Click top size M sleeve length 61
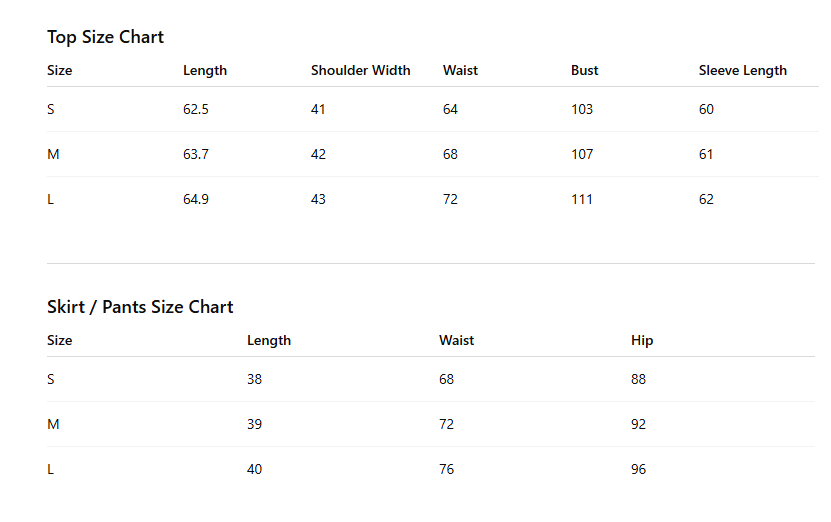The image size is (831, 522). coord(706,154)
